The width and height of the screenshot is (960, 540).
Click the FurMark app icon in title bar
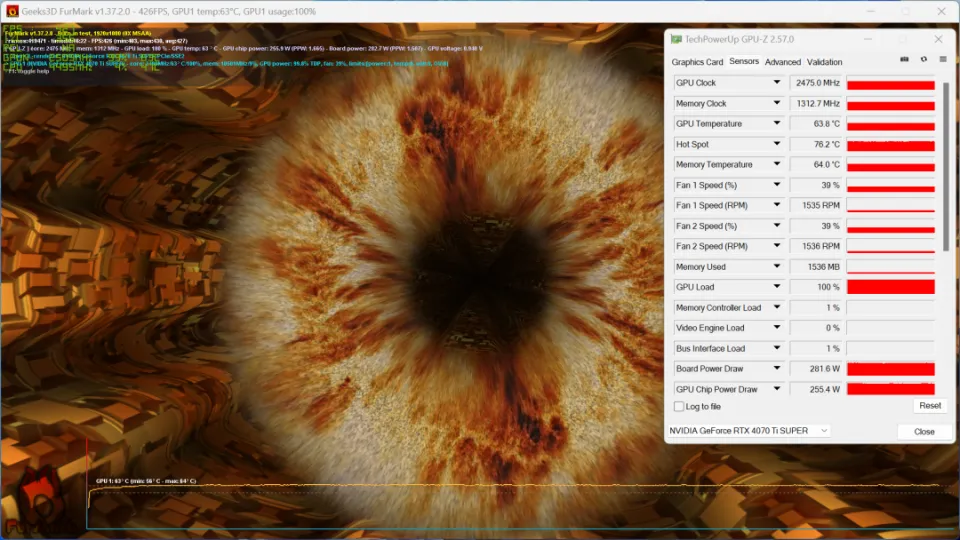(12, 11)
